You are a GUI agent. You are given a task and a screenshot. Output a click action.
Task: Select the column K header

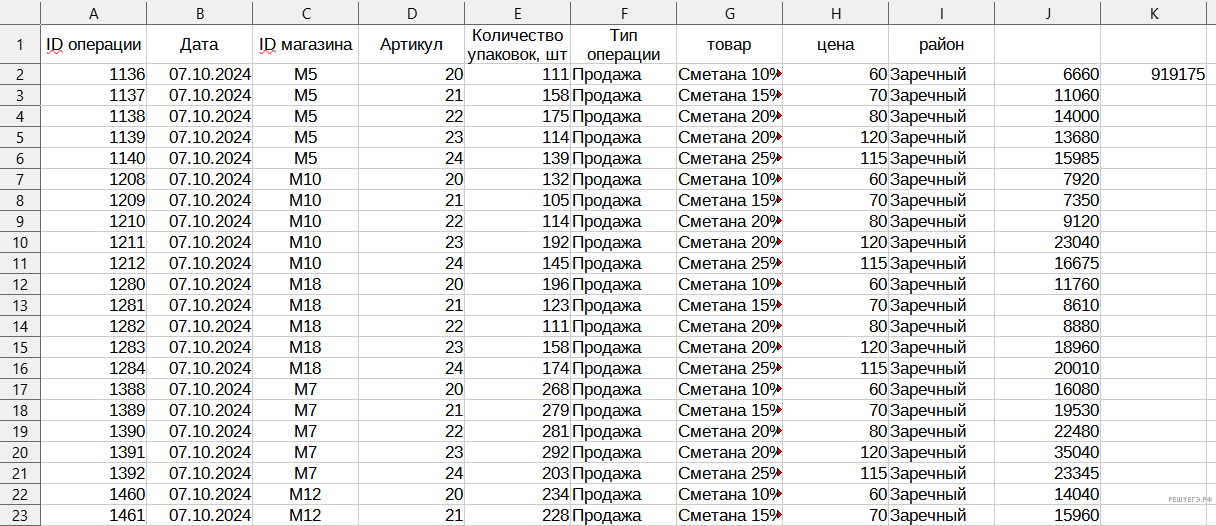pyautogui.click(x=1154, y=14)
